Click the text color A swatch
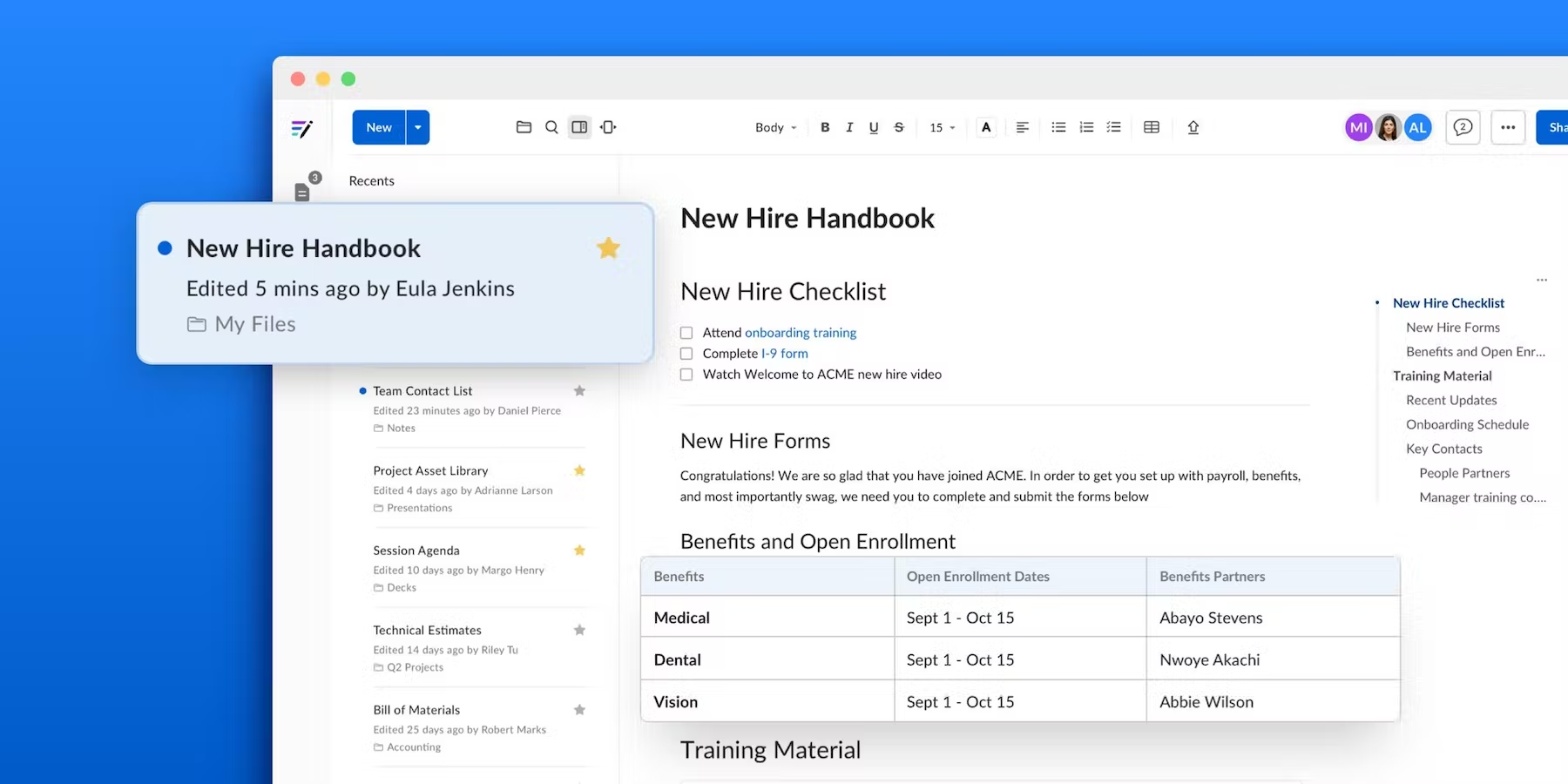Image resolution: width=1568 pixels, height=784 pixels. (985, 127)
